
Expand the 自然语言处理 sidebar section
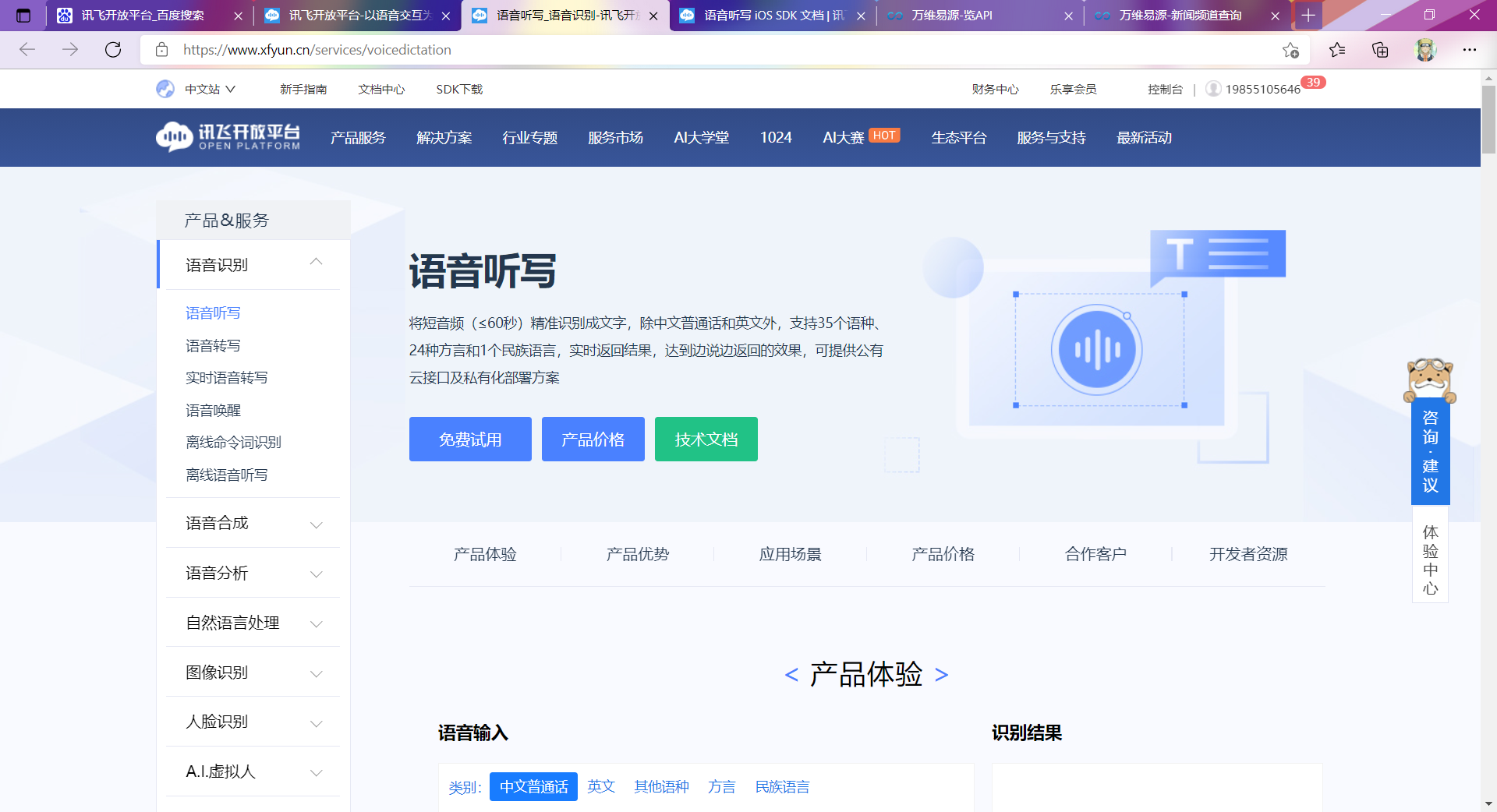click(x=316, y=624)
